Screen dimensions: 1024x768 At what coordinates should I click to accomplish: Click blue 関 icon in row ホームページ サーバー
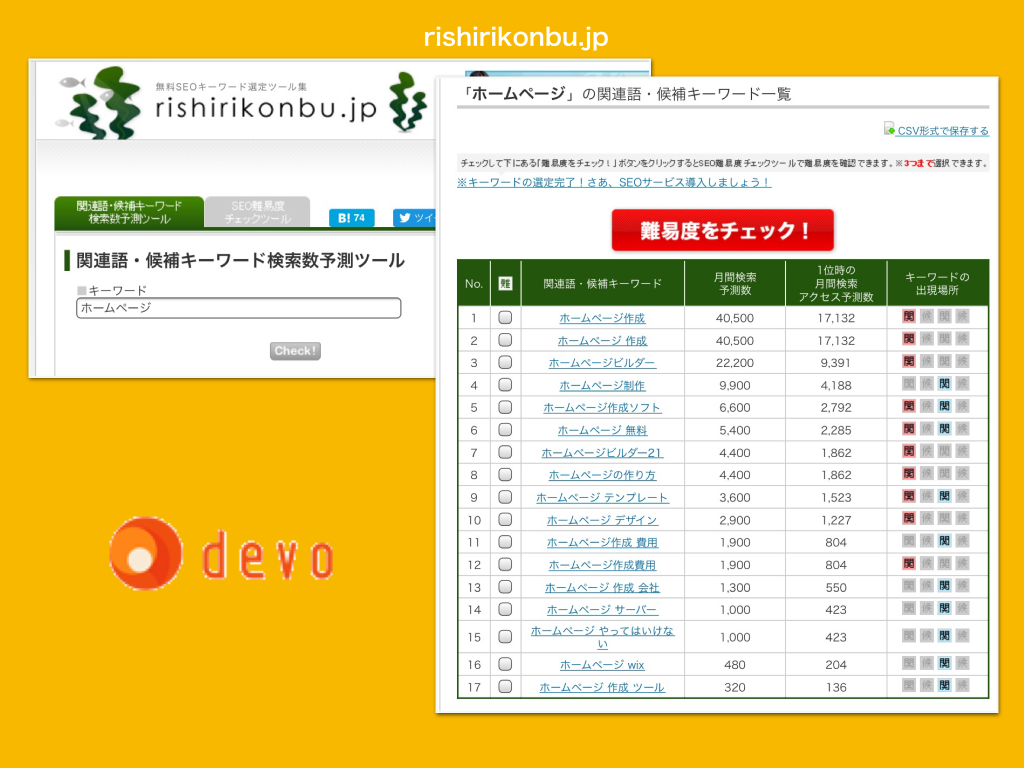point(944,609)
